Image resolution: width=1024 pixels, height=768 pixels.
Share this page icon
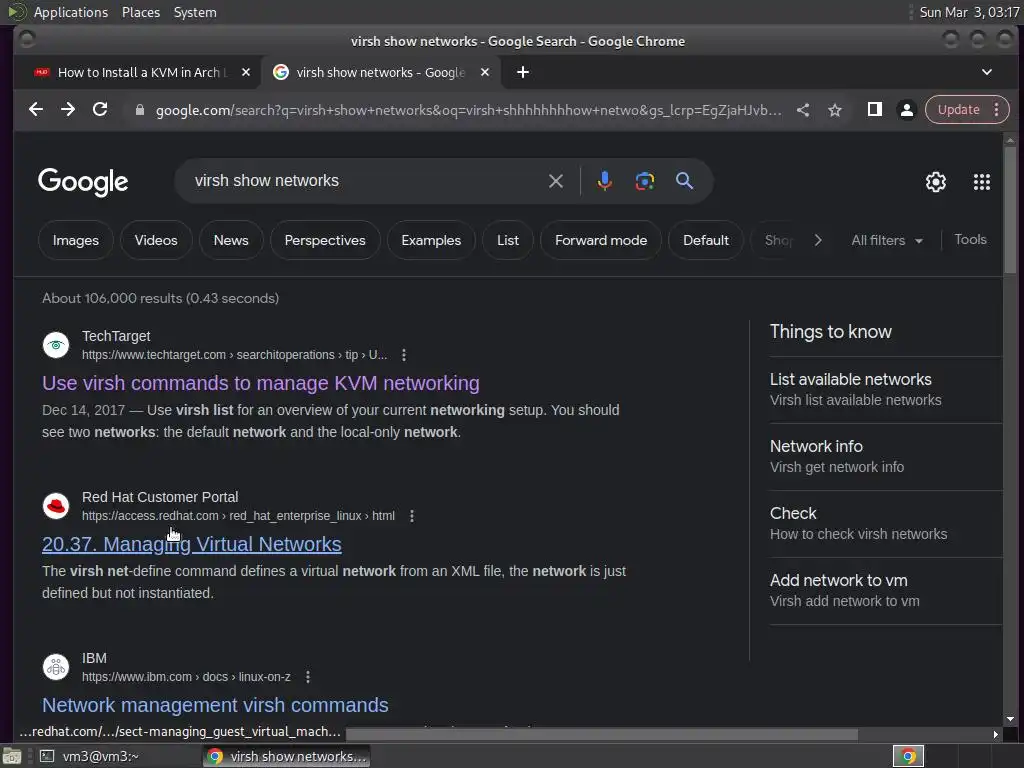pos(803,110)
